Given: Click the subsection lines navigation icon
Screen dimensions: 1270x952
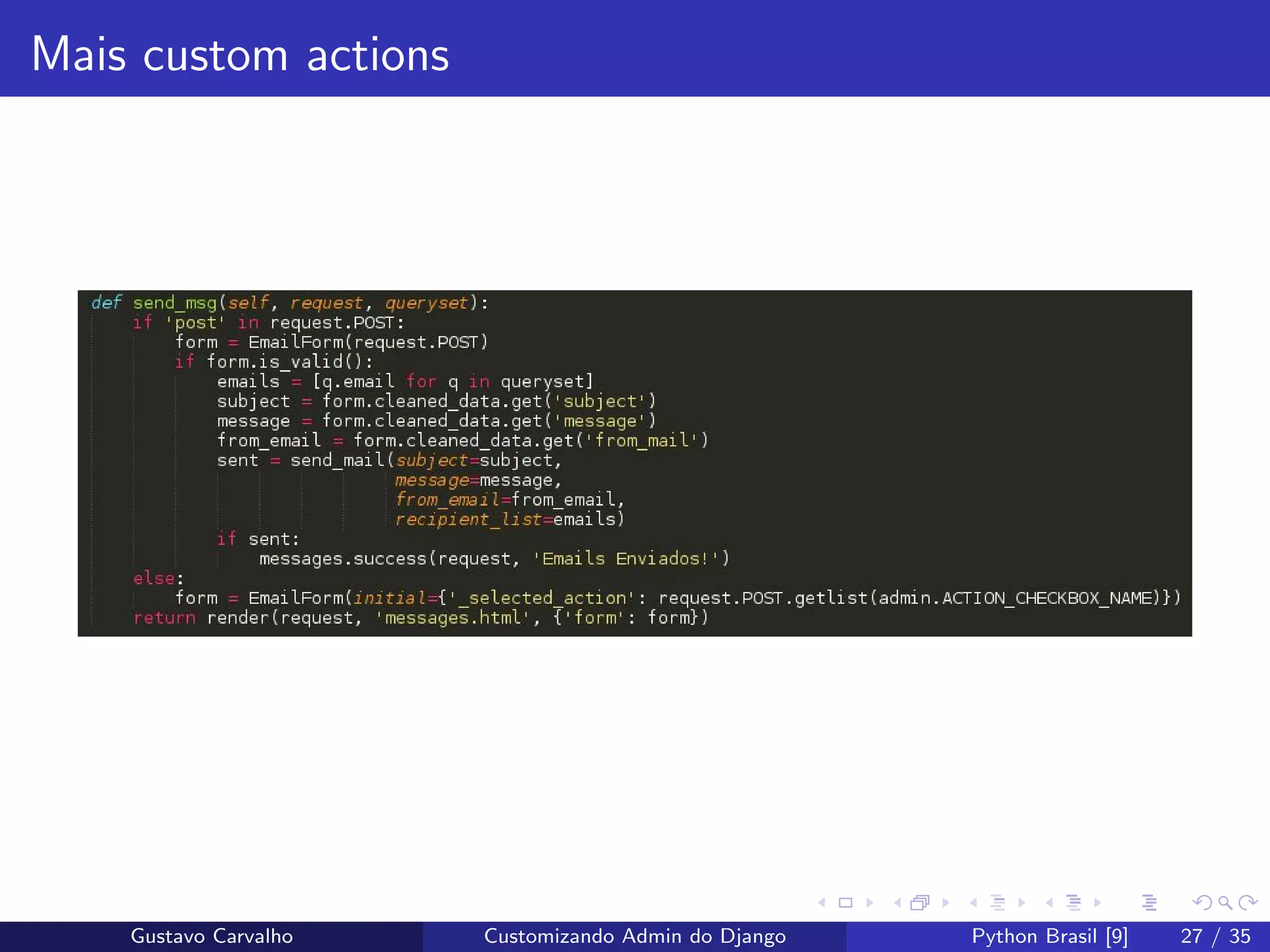Looking at the screenshot, I should (x=998, y=902).
